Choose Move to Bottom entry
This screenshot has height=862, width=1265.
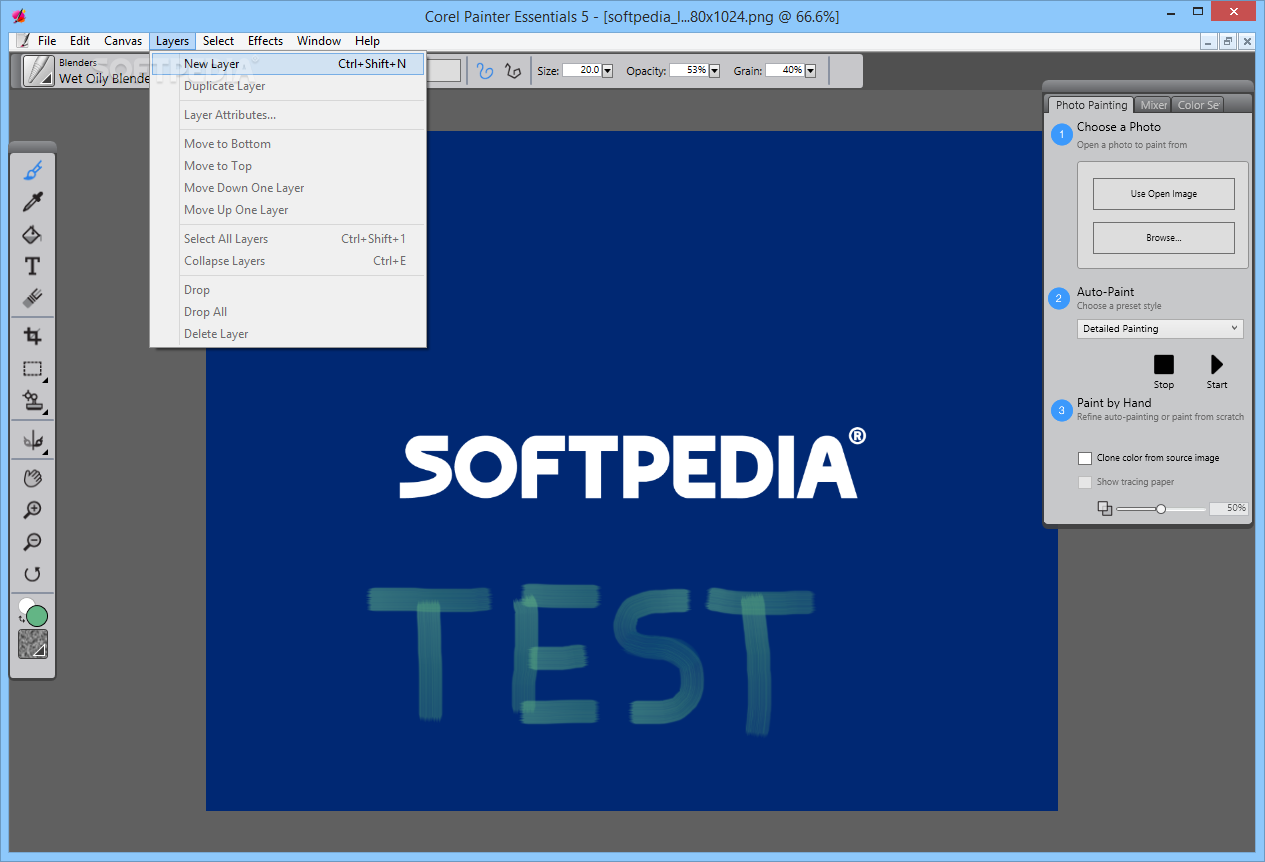coord(288,144)
